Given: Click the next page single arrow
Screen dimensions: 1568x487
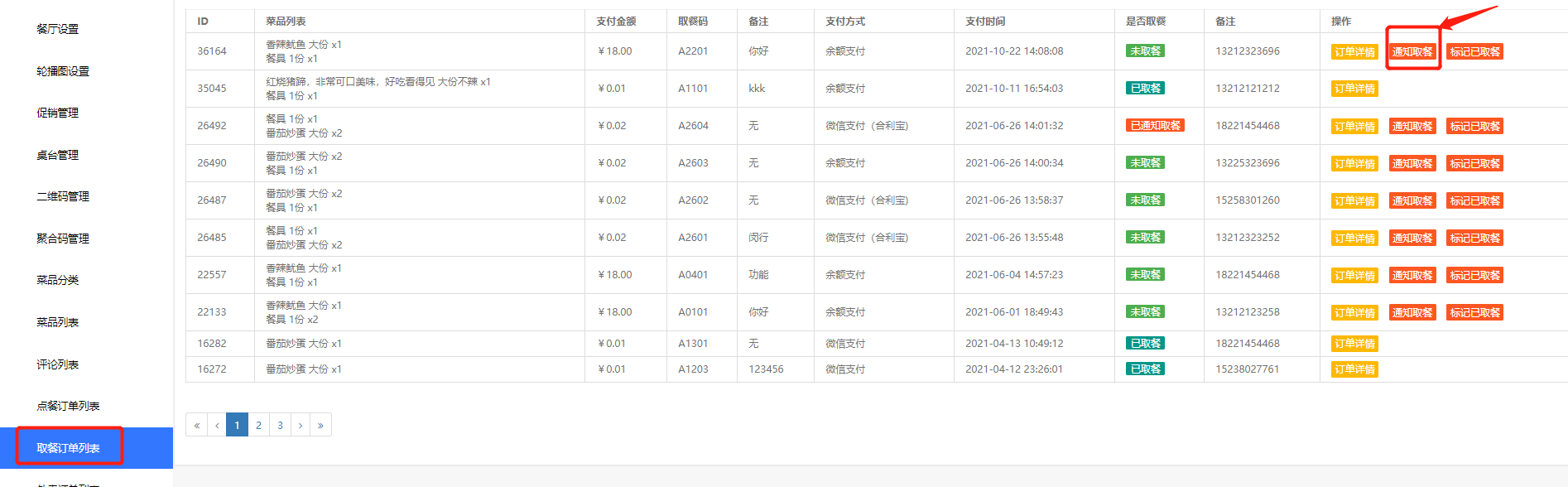Looking at the screenshot, I should pyautogui.click(x=301, y=425).
